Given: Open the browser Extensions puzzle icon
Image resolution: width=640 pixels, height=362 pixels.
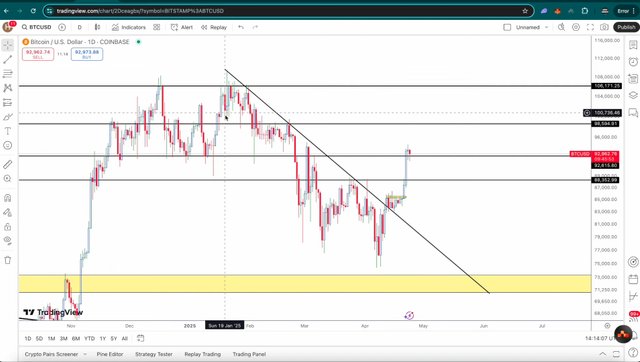Looking at the screenshot, I should click(585, 11).
